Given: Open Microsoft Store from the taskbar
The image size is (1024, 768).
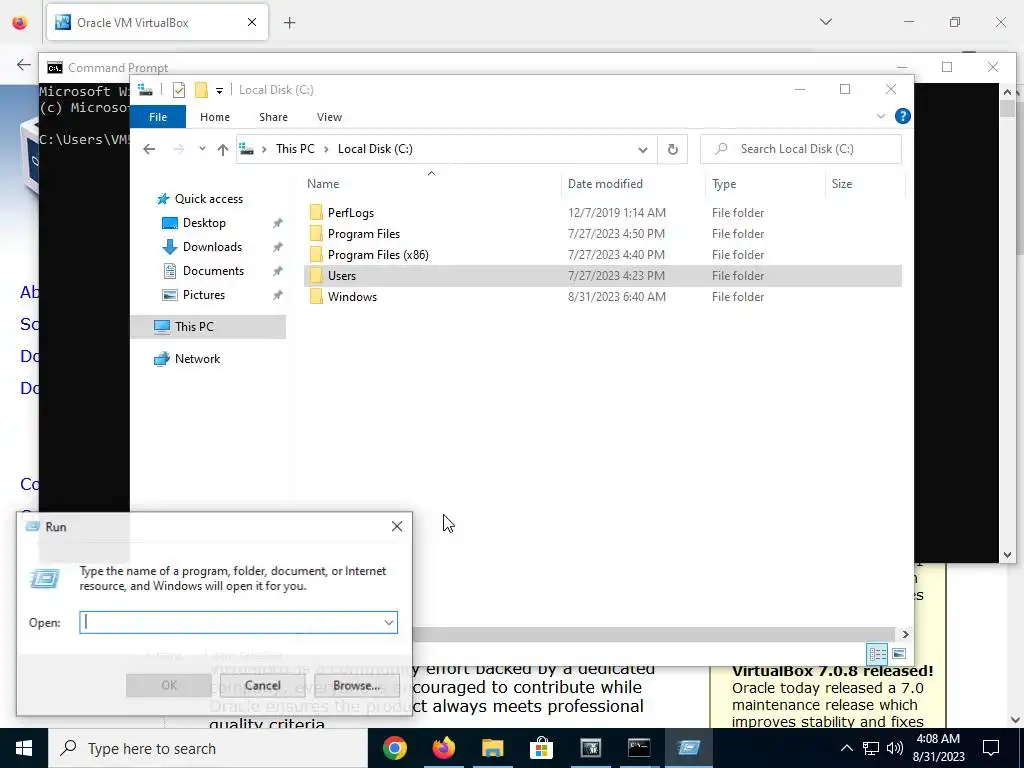Looking at the screenshot, I should coord(541,748).
